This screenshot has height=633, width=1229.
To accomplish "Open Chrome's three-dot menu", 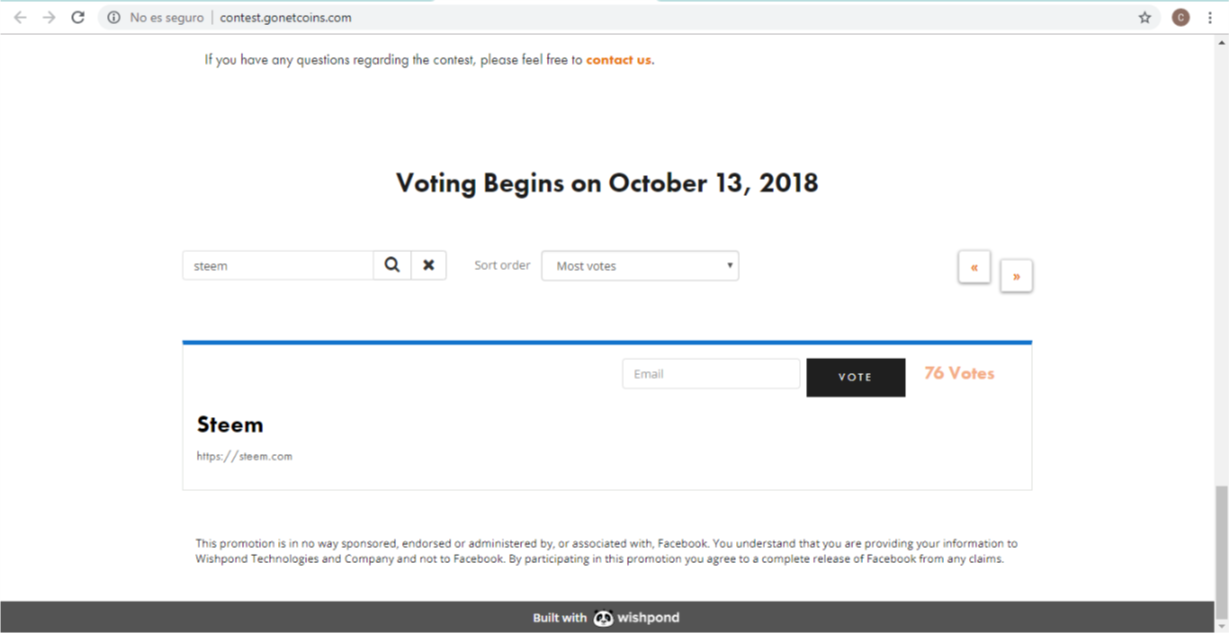I will coord(1210,17).
